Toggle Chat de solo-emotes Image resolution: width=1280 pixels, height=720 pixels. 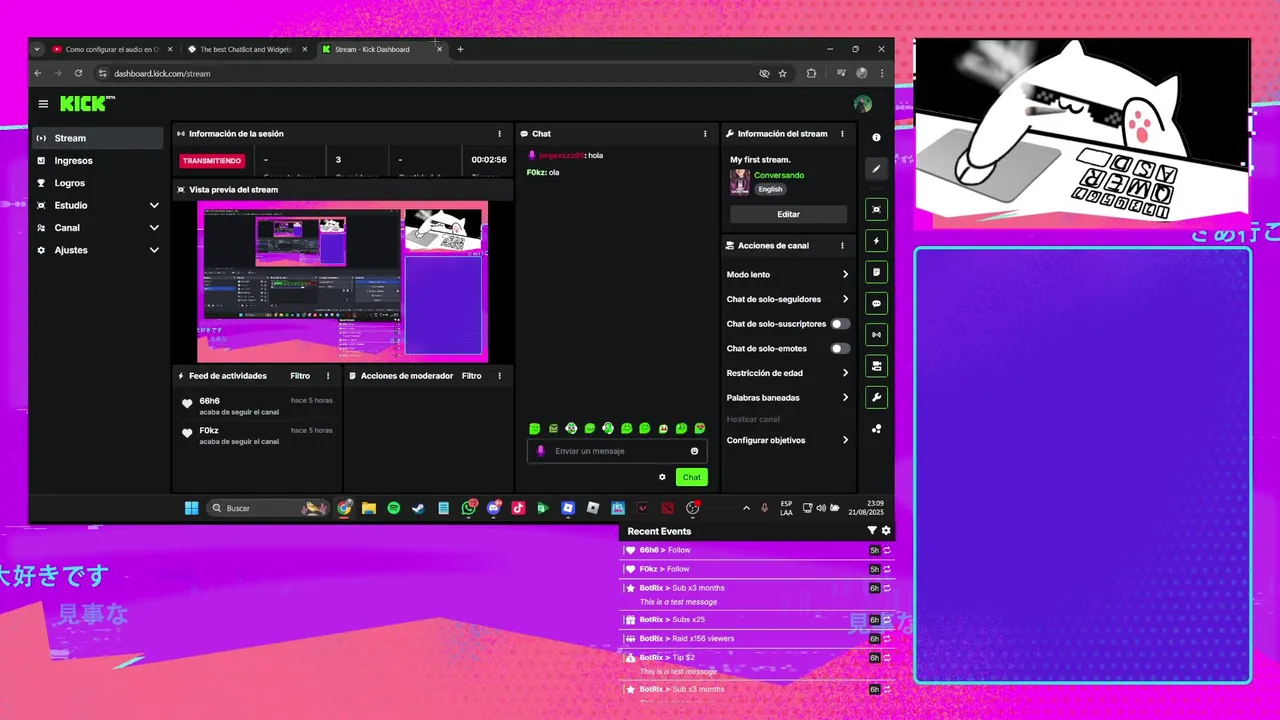(840, 349)
